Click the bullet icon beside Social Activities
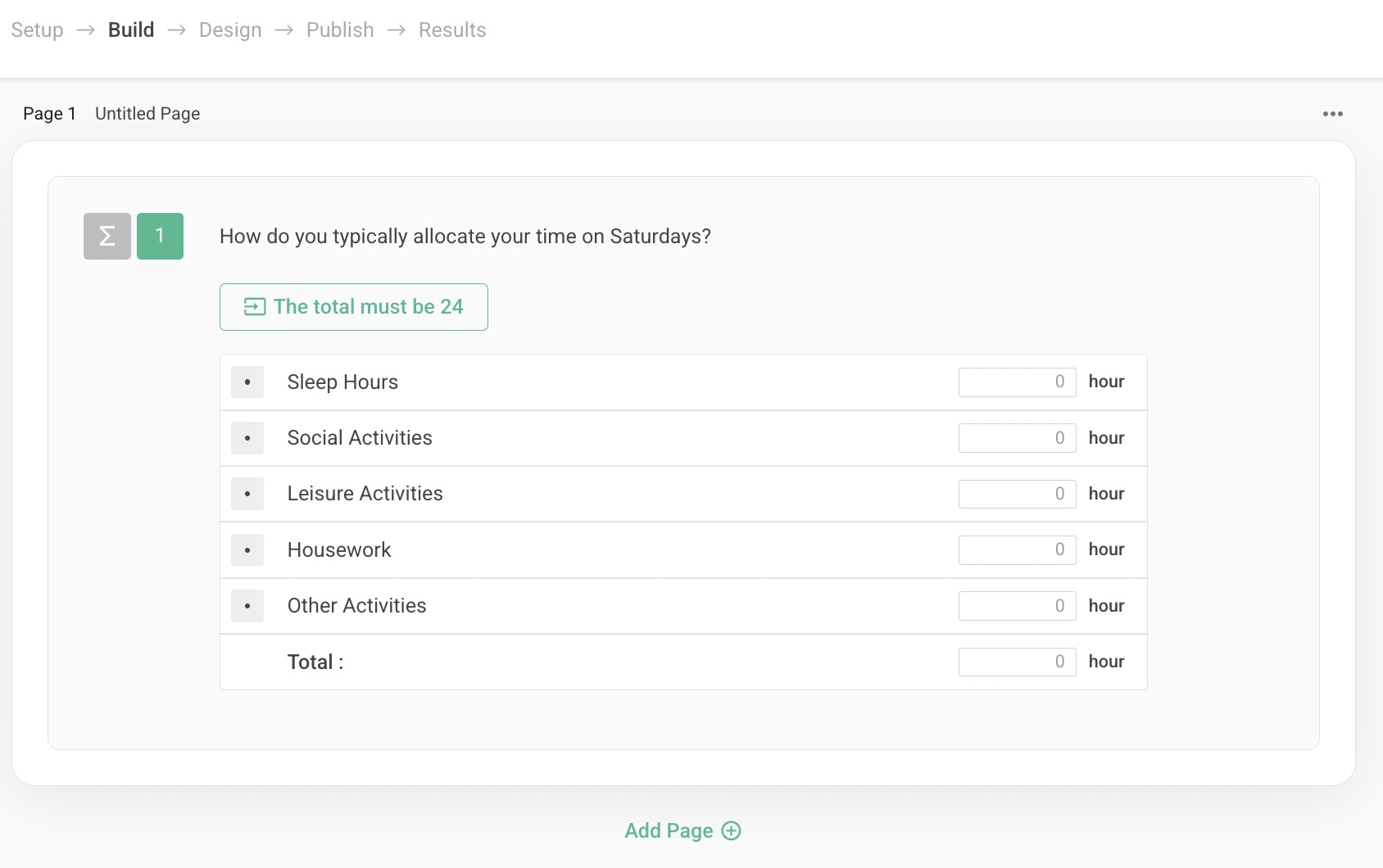The width and height of the screenshot is (1383, 868). 247,438
